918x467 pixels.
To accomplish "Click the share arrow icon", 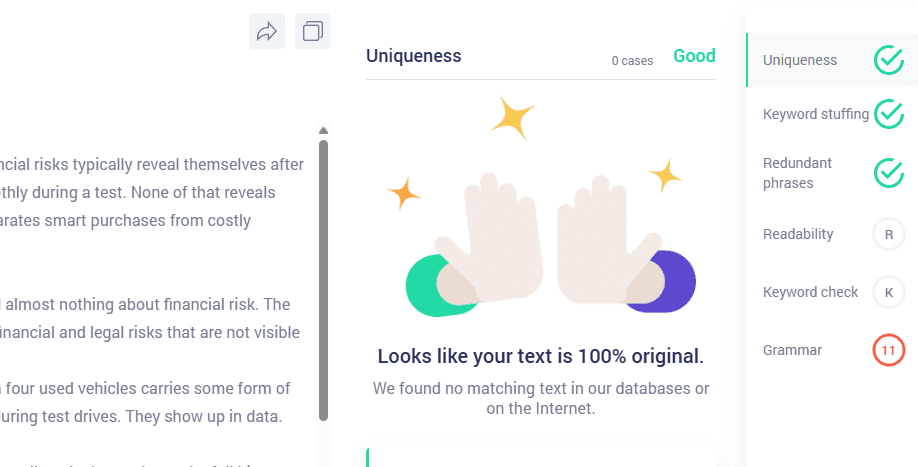I will point(267,31).
